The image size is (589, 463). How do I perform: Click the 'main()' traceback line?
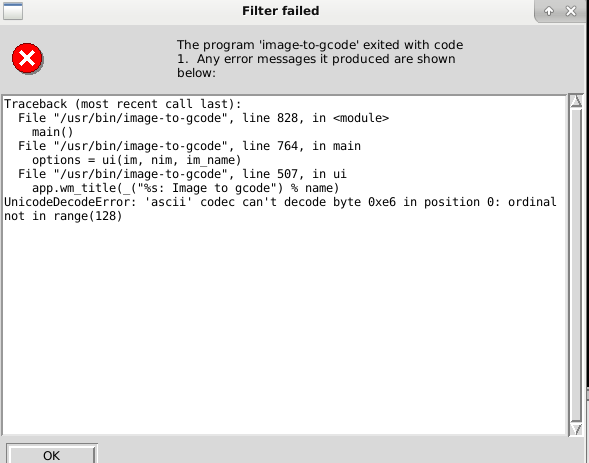53,132
